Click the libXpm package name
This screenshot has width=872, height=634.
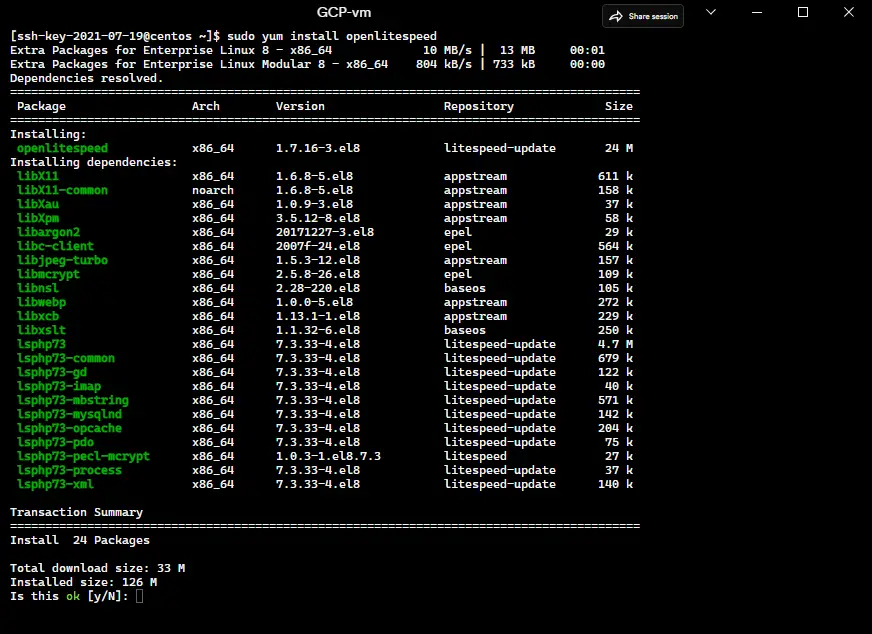[37, 218]
